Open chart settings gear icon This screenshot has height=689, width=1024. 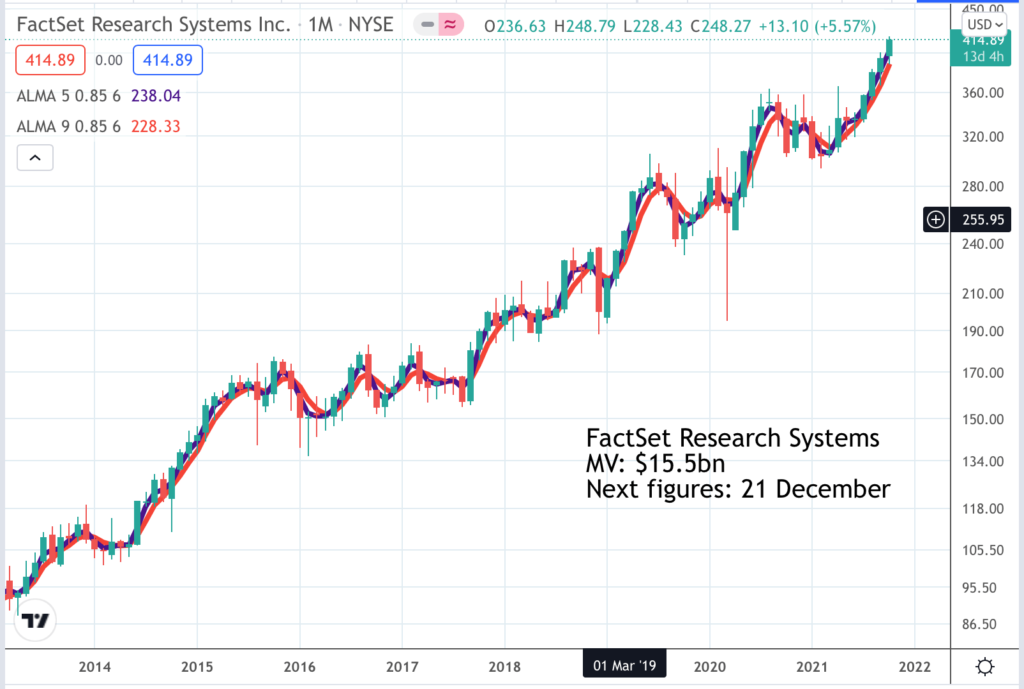984,667
